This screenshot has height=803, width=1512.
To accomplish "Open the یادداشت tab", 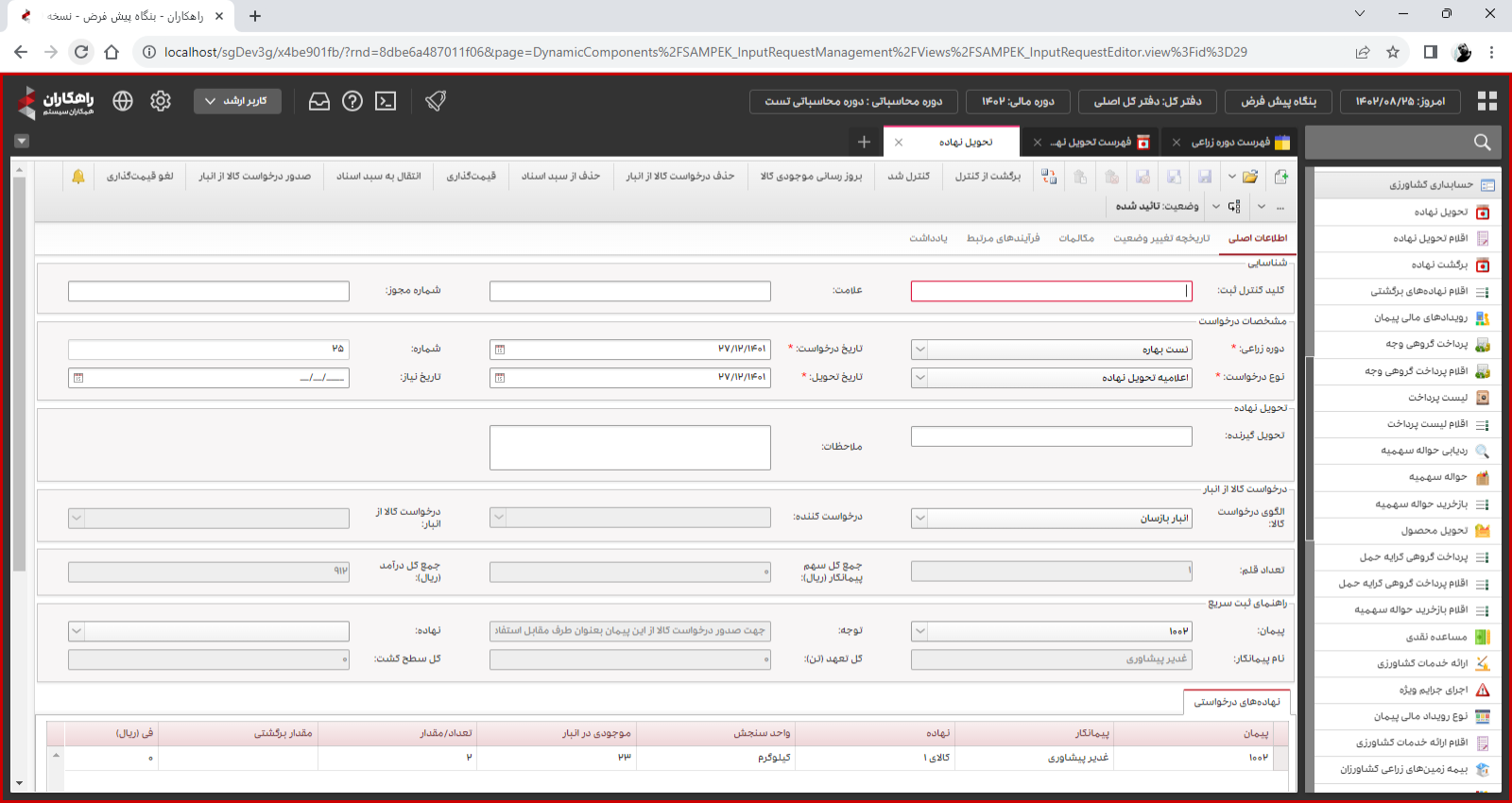I will point(928,238).
